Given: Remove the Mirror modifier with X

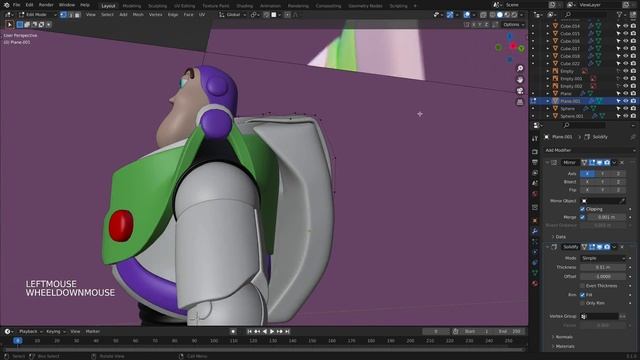Looking at the screenshot, I should click(622, 162).
